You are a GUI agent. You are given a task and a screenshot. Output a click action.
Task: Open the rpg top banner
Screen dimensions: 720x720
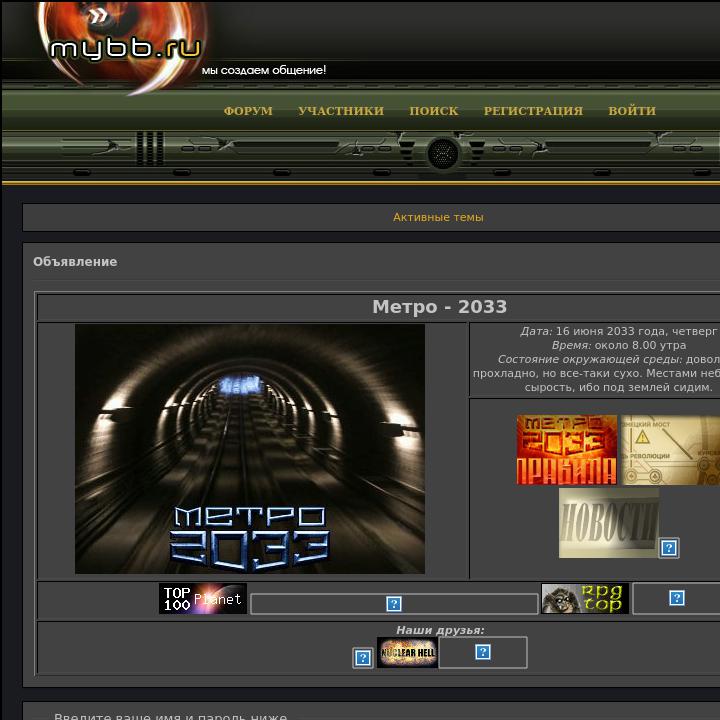click(x=585, y=598)
